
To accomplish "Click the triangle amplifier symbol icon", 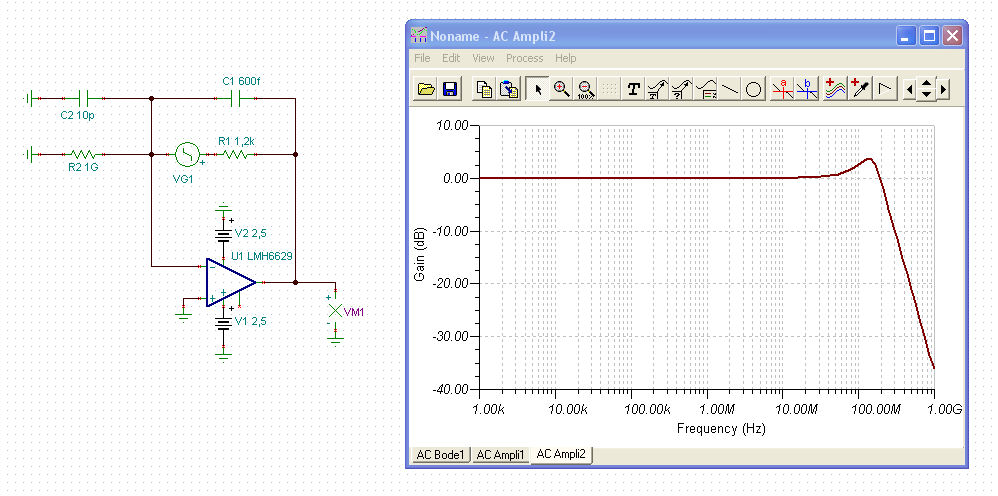I will [x=884, y=89].
